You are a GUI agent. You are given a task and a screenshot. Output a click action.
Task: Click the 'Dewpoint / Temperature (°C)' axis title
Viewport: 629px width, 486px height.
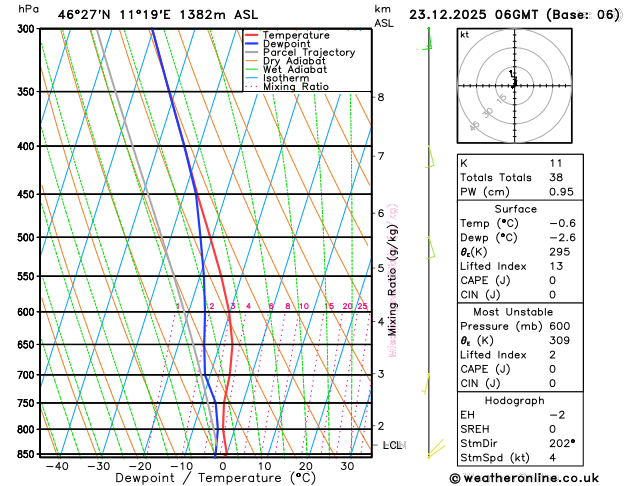pyautogui.click(x=215, y=478)
